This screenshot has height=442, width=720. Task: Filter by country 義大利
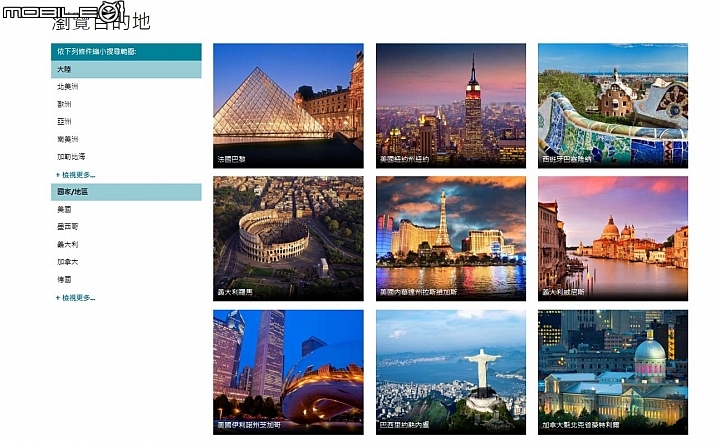pyautogui.click(x=68, y=244)
